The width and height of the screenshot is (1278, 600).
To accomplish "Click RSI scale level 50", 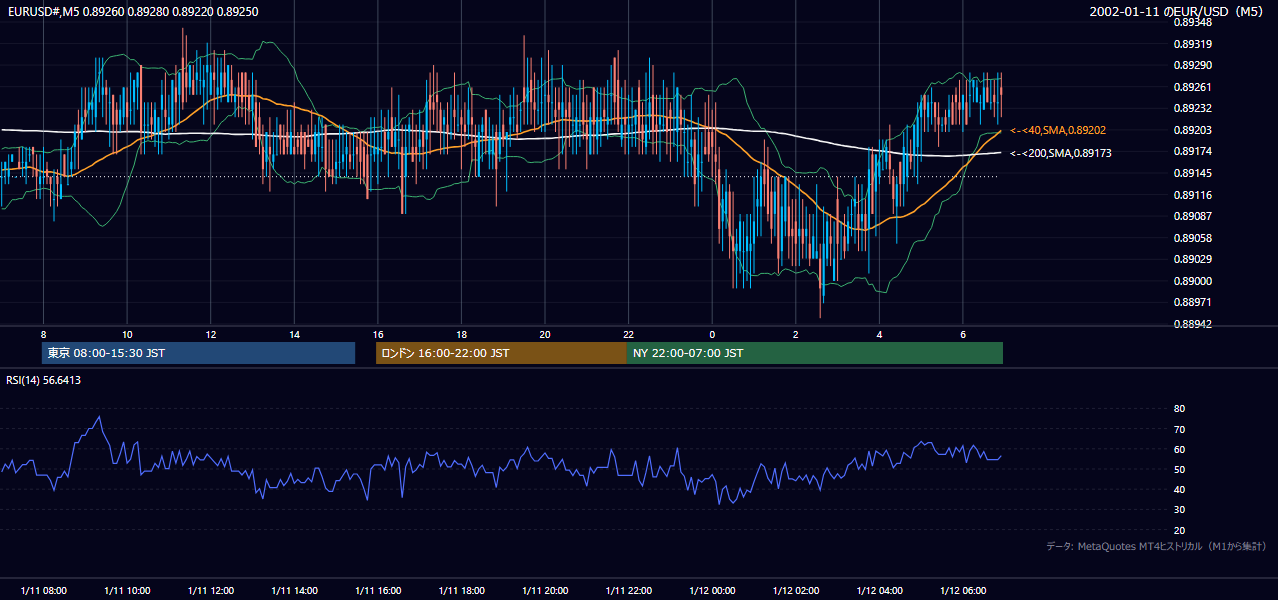I will tap(1179, 469).
